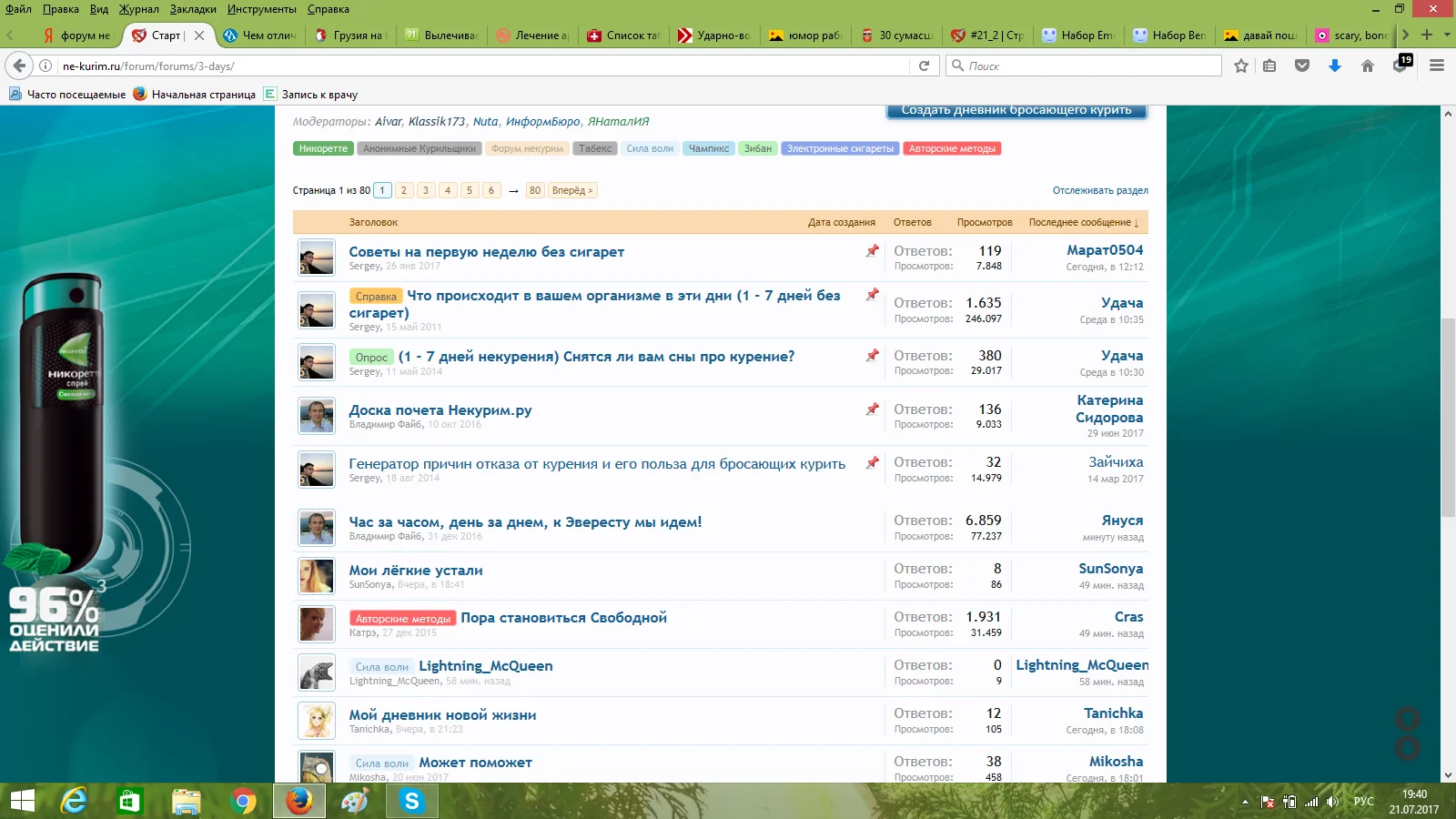Expand the hidden tabs list chevron
Screen dimensions: 1456x819
[x=1405, y=35]
